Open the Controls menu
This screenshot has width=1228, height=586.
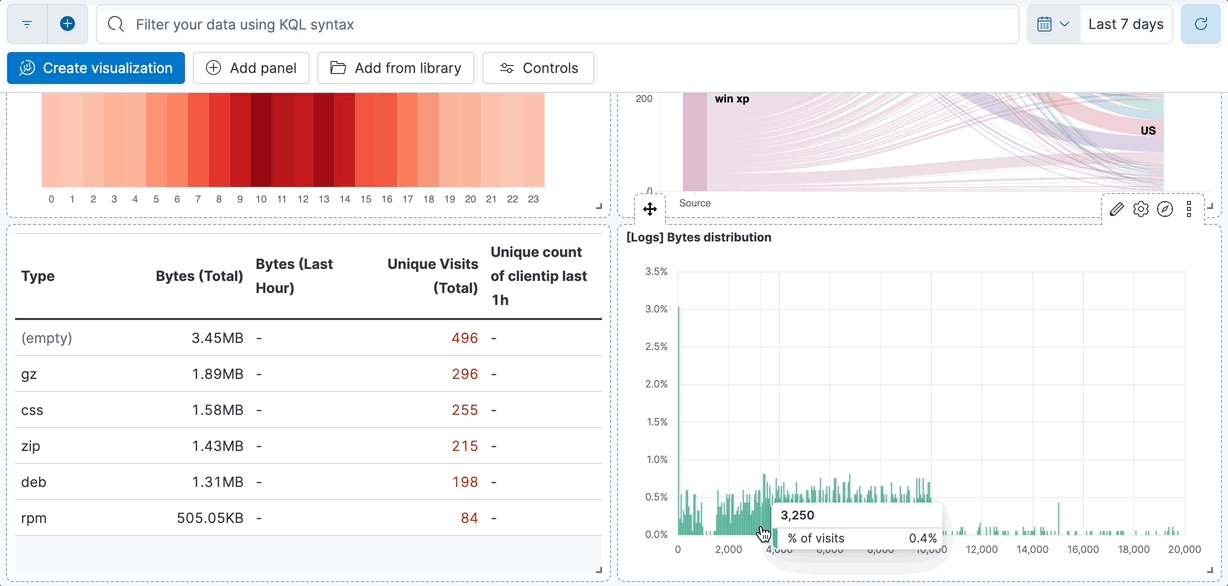(538, 68)
